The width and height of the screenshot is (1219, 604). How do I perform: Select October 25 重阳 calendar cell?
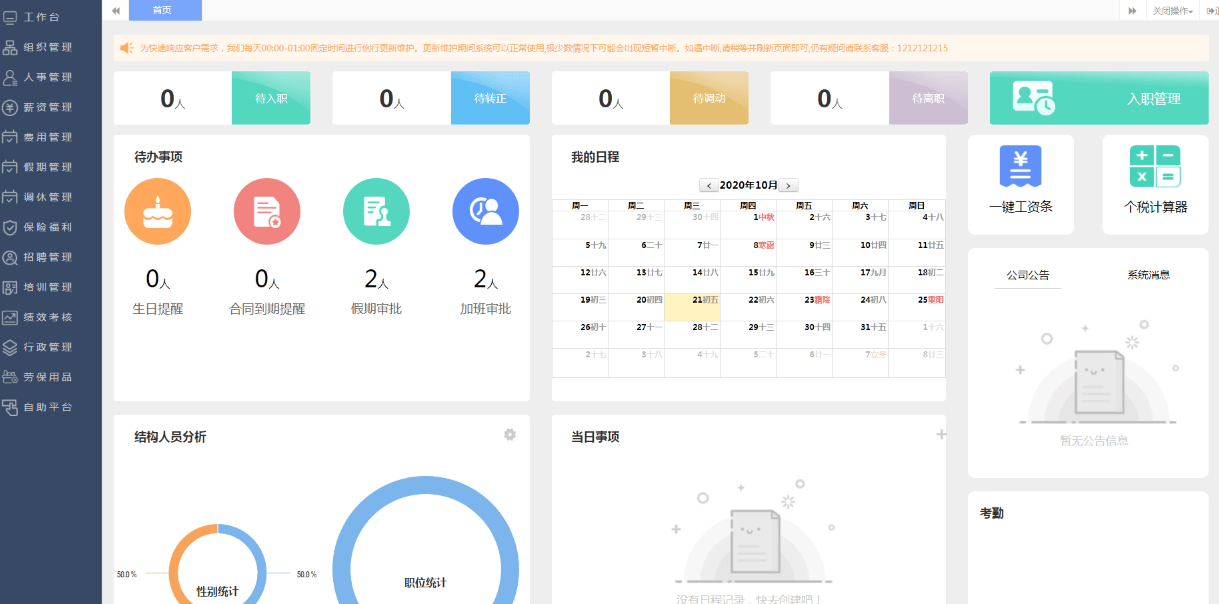click(x=916, y=307)
